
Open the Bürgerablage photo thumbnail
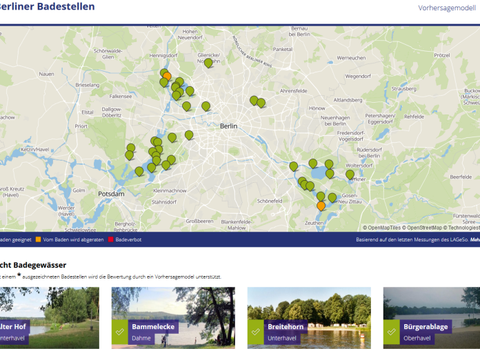click(x=432, y=318)
